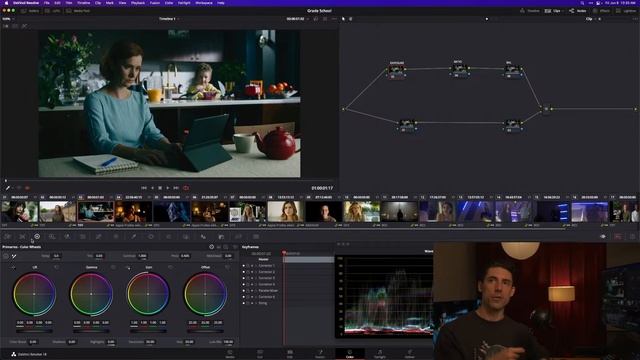Open the Curves palette
The height and width of the screenshot is (360, 640).
tap(98, 237)
